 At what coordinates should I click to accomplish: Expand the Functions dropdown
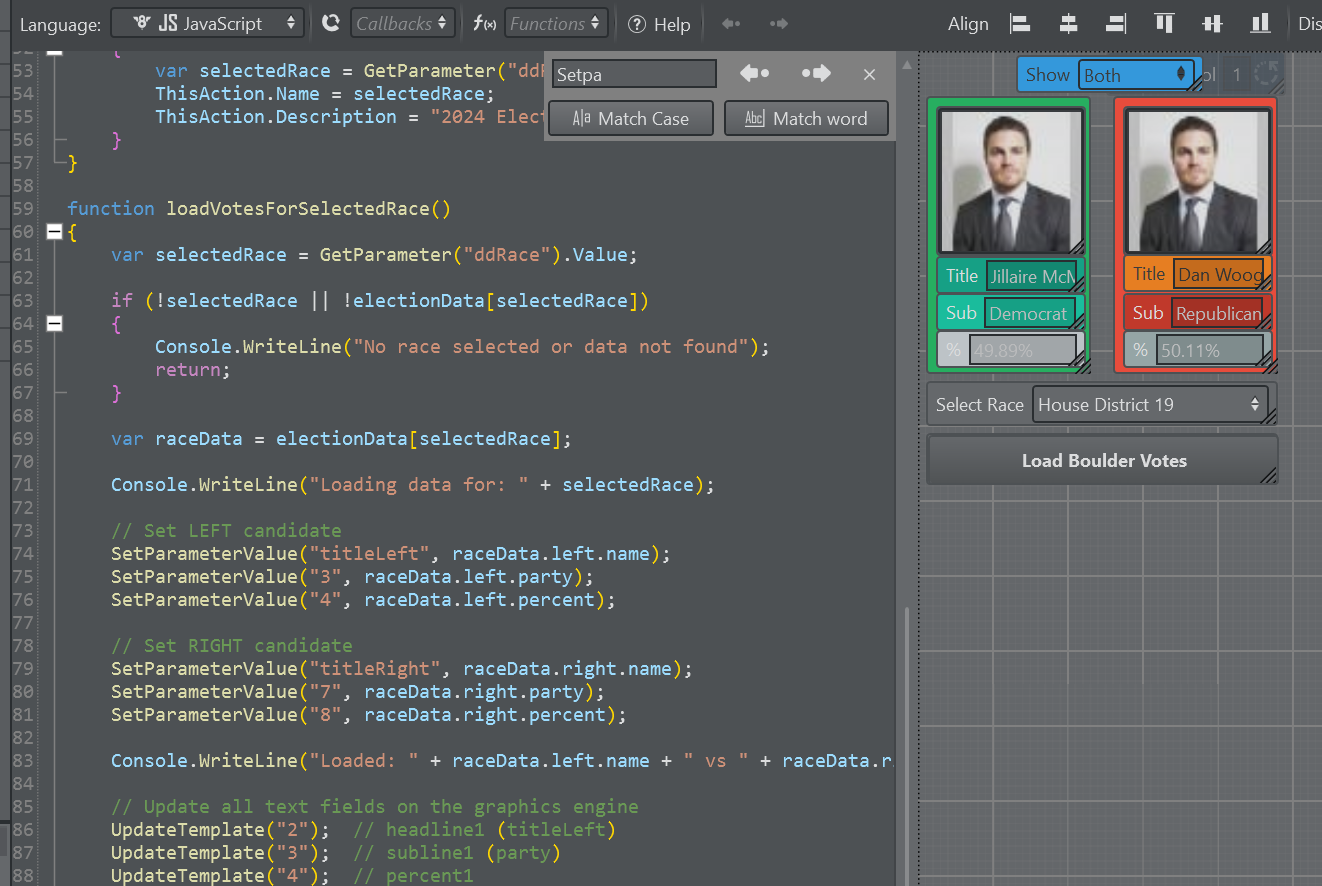coord(556,23)
